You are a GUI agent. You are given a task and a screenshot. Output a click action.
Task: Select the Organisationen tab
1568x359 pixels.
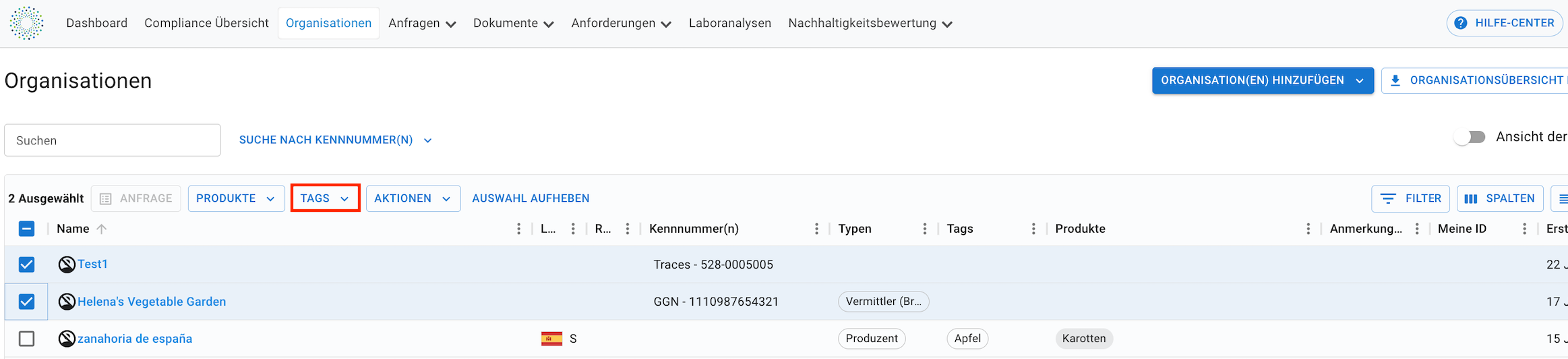(x=328, y=23)
